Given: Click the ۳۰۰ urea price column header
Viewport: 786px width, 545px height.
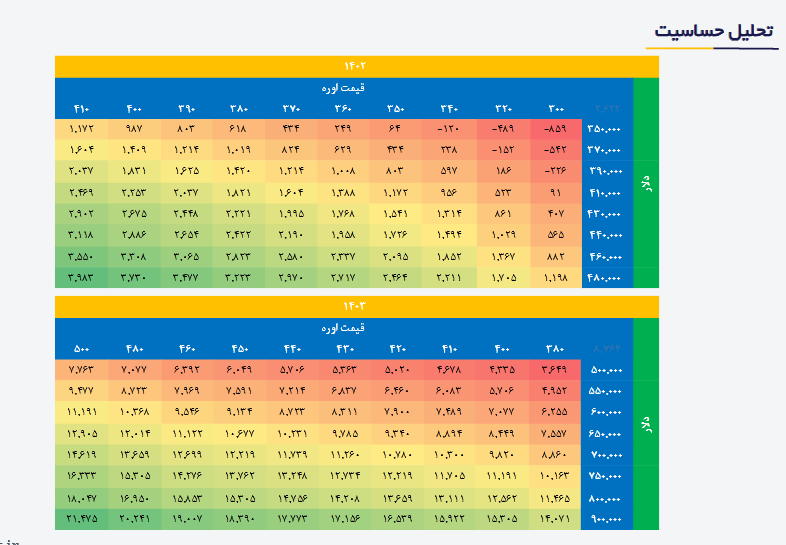Looking at the screenshot, I should (555, 109).
